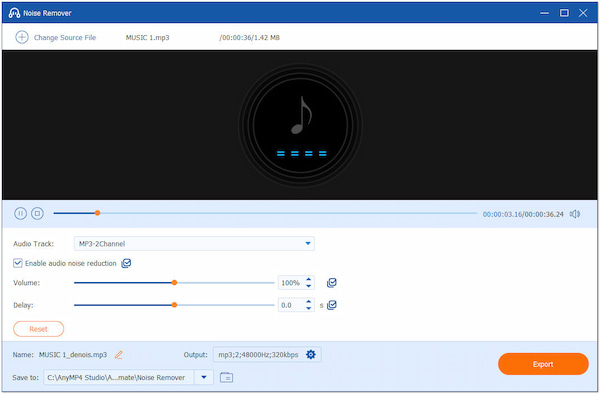Increase delay with the up stepper arrow
Image resolution: width=600 pixels, height=394 pixels.
[309, 302]
